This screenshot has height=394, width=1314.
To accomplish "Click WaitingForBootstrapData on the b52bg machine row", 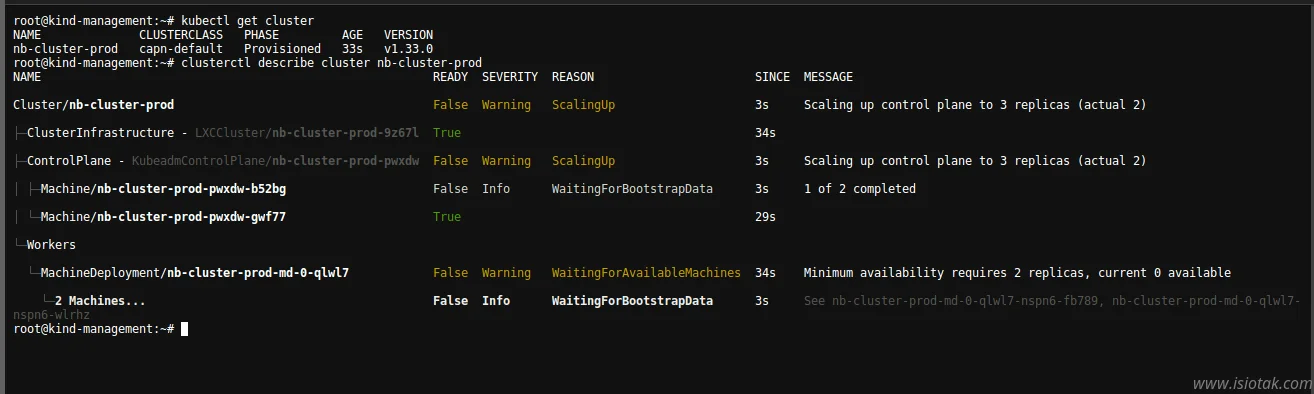I will tap(632, 188).
